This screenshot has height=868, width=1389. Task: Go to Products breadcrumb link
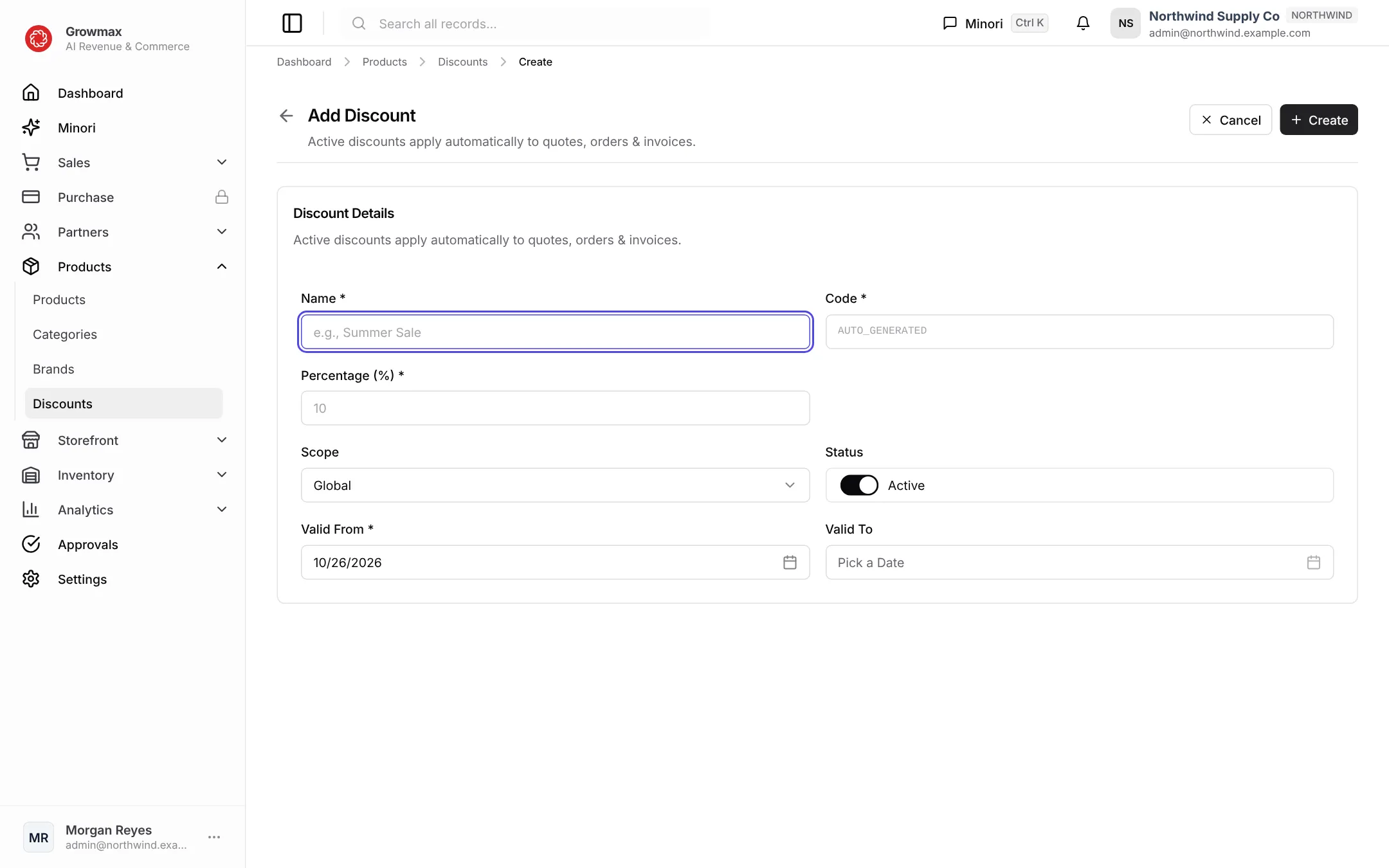385,62
